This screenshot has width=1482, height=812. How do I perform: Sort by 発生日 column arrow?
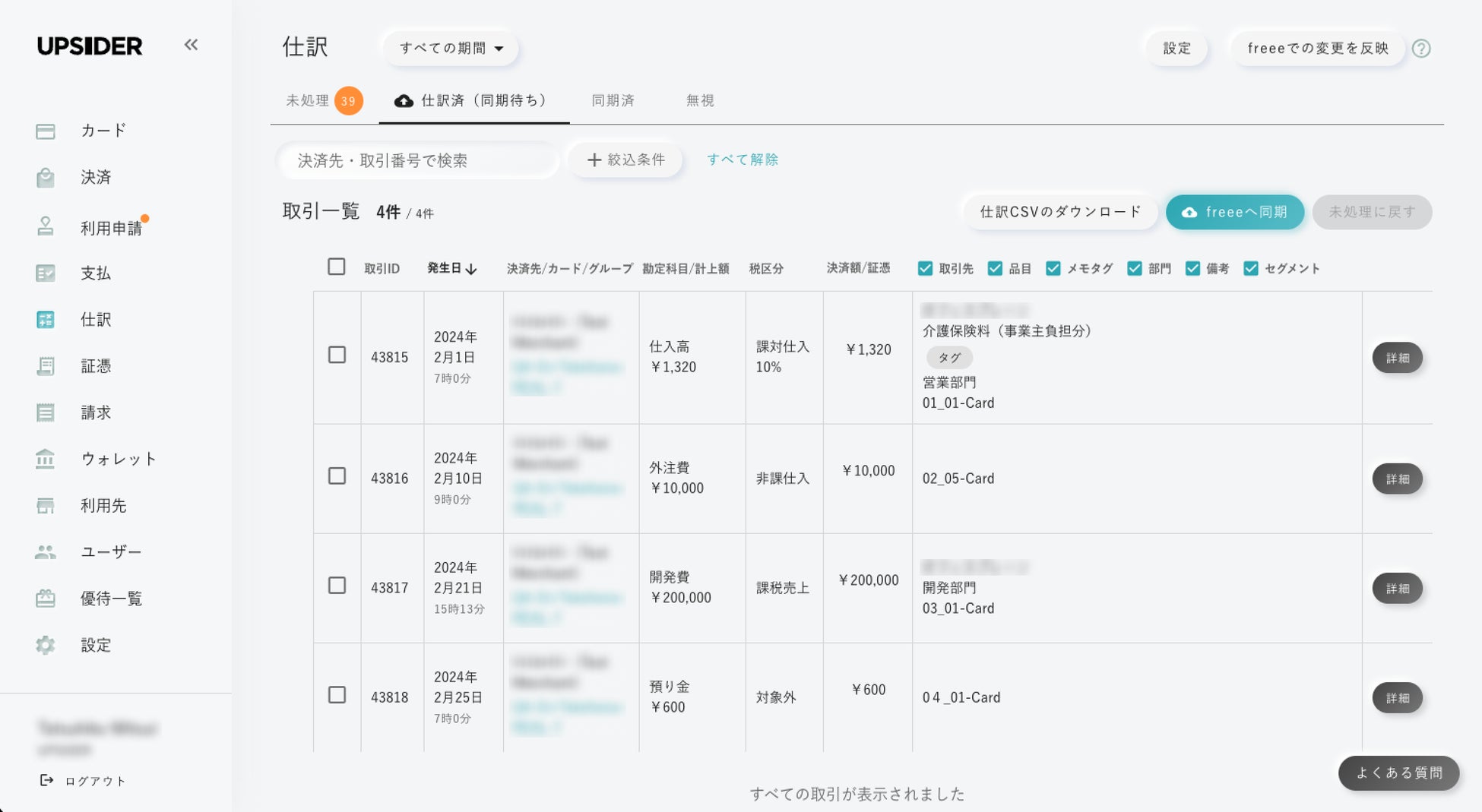pyautogui.click(x=471, y=269)
